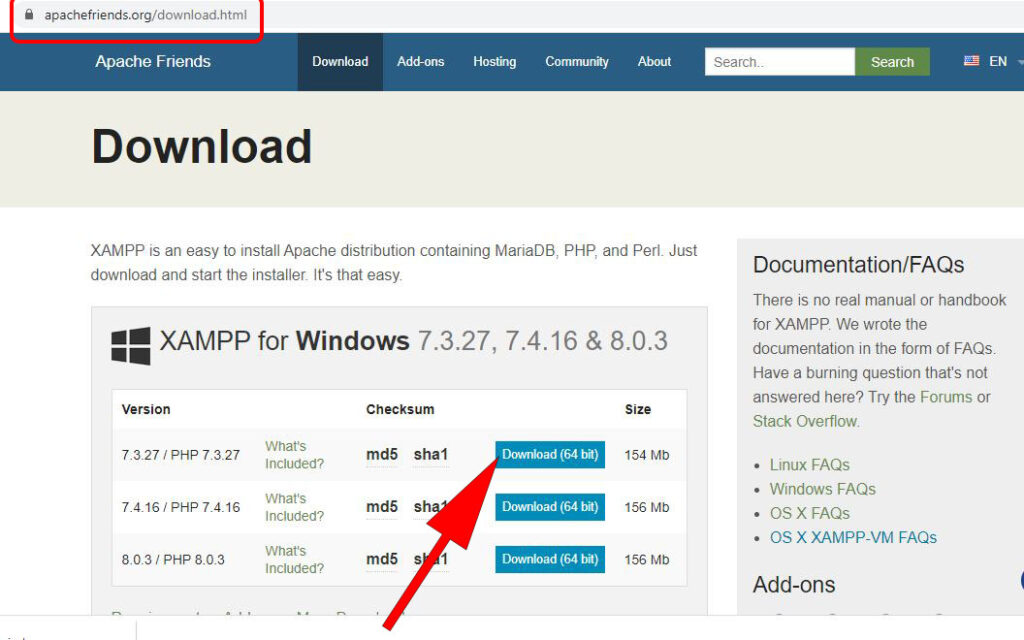Click Download (64 bit) for version 7.3.27
The image size is (1024, 640).
click(x=549, y=454)
